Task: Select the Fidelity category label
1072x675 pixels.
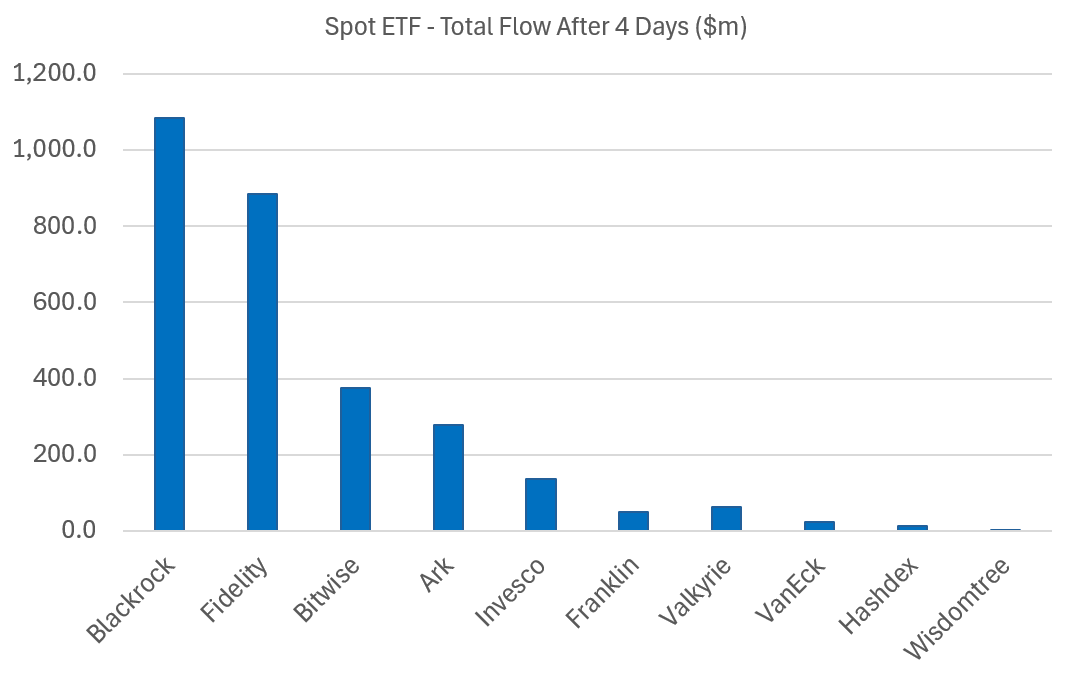Action: click(x=233, y=592)
